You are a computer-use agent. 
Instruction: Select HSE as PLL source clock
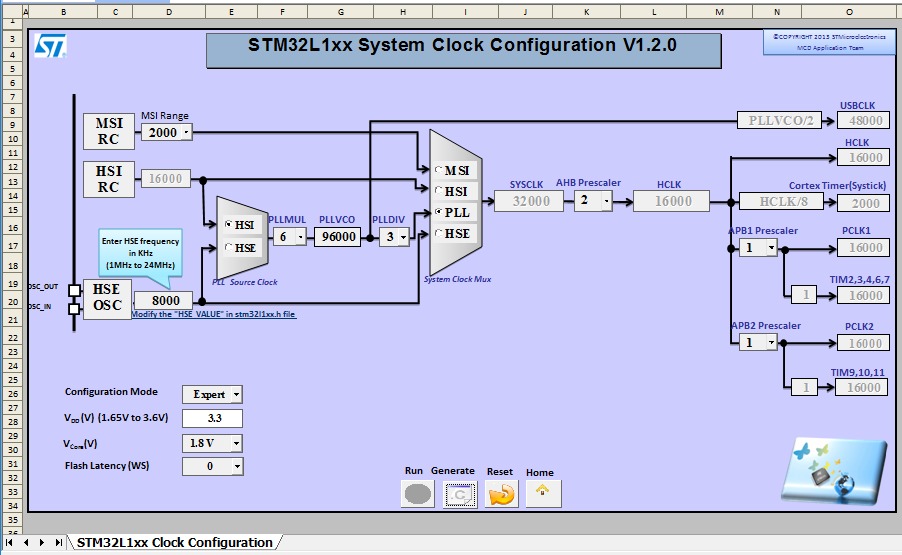(x=229, y=248)
